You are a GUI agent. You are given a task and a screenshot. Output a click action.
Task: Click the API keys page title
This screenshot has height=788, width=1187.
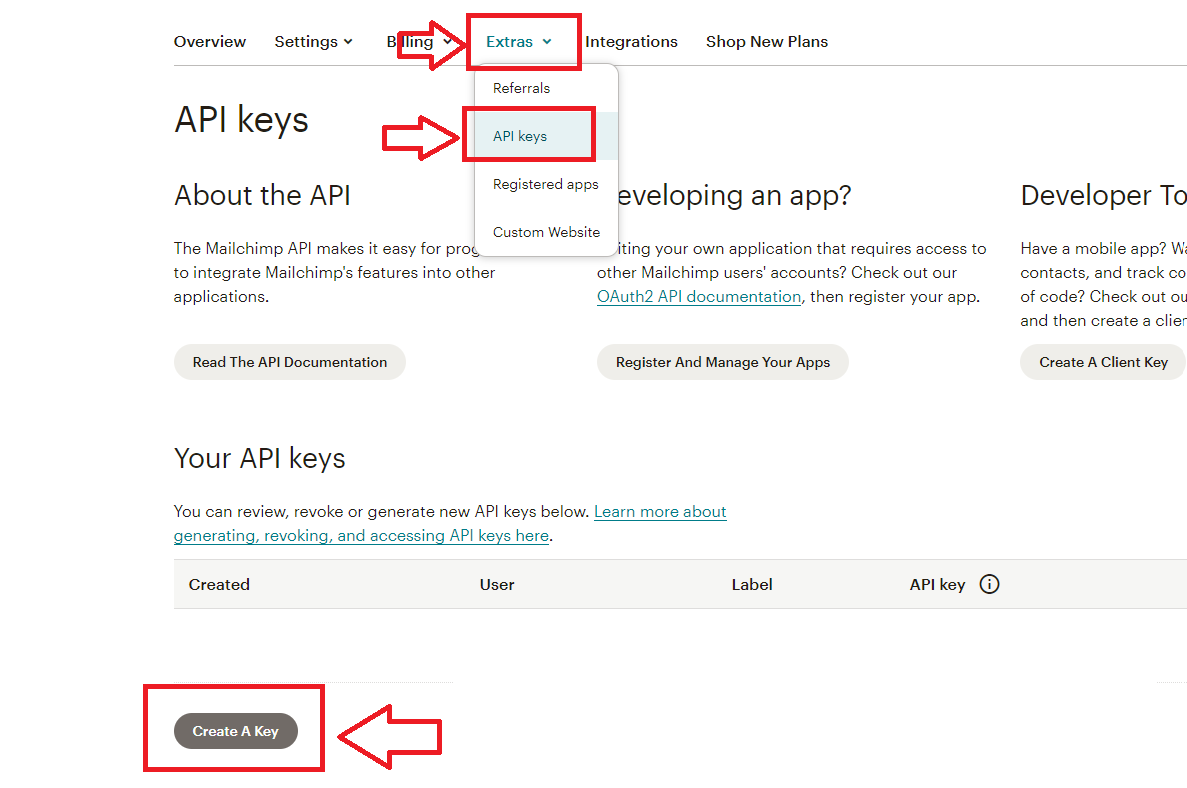(241, 120)
